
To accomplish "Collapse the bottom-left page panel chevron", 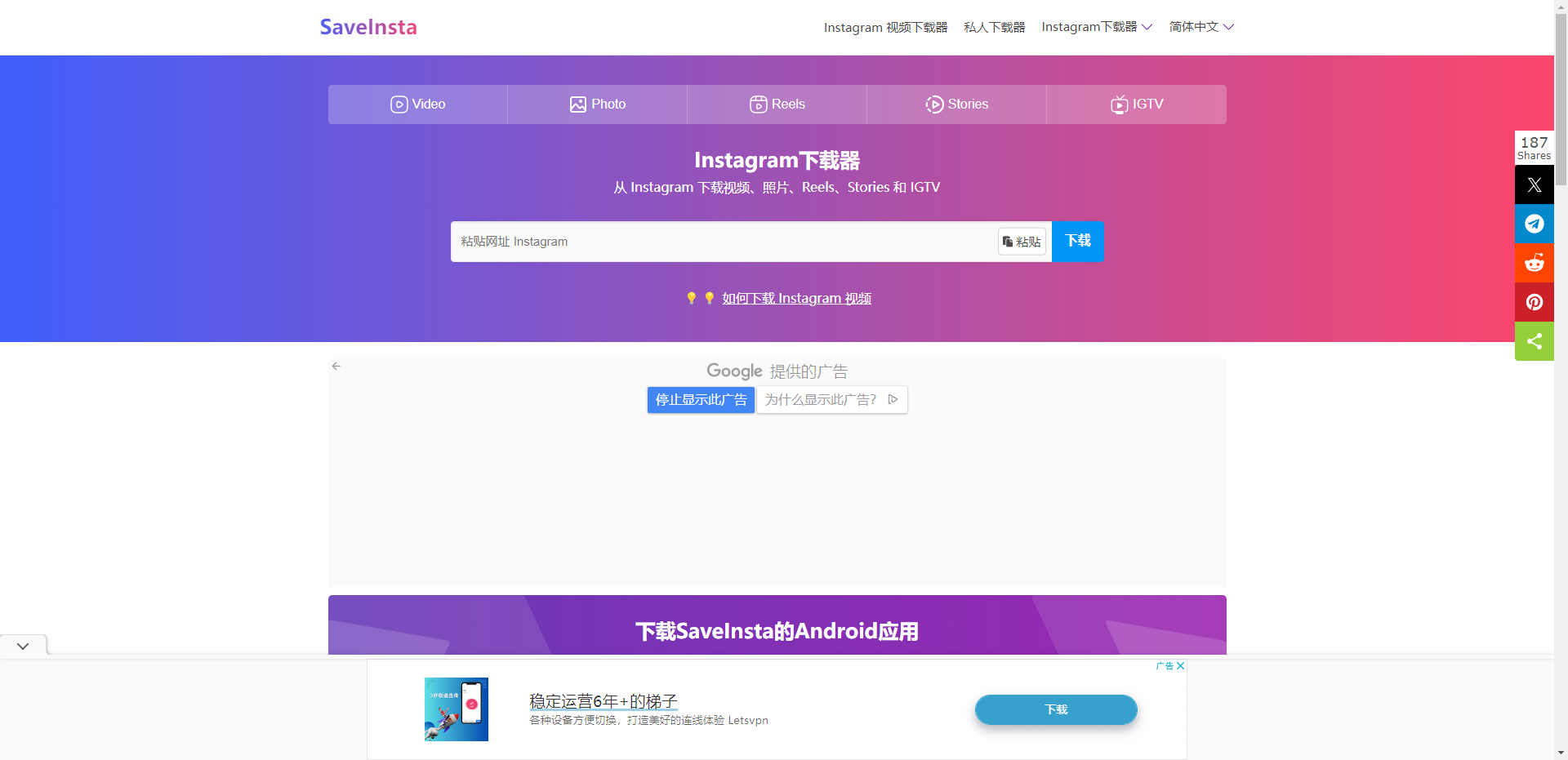I will click(x=22, y=646).
